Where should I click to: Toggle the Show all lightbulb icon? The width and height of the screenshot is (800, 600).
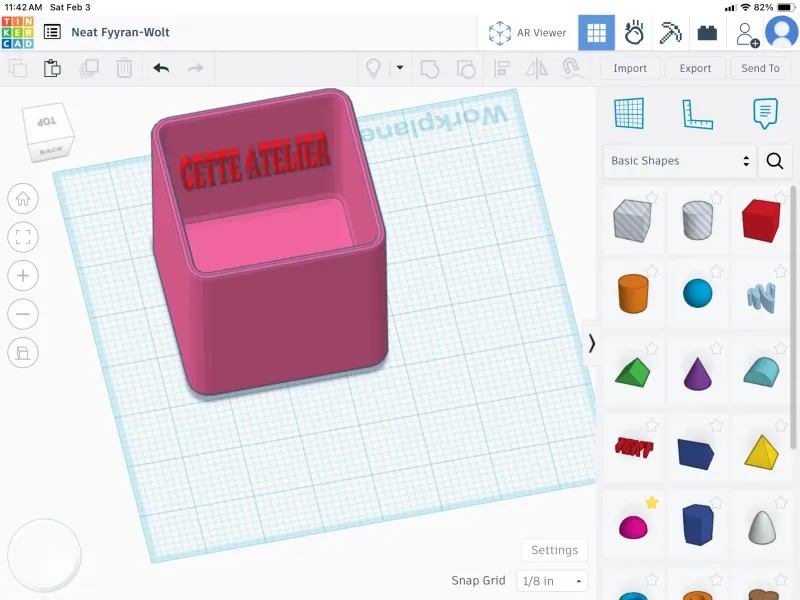pyautogui.click(x=373, y=68)
